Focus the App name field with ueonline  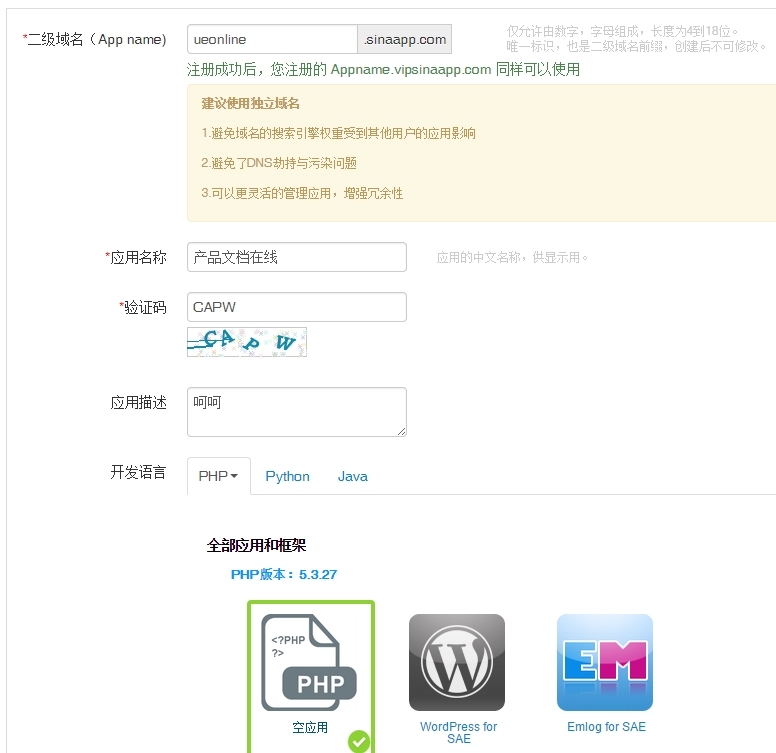tap(272, 39)
